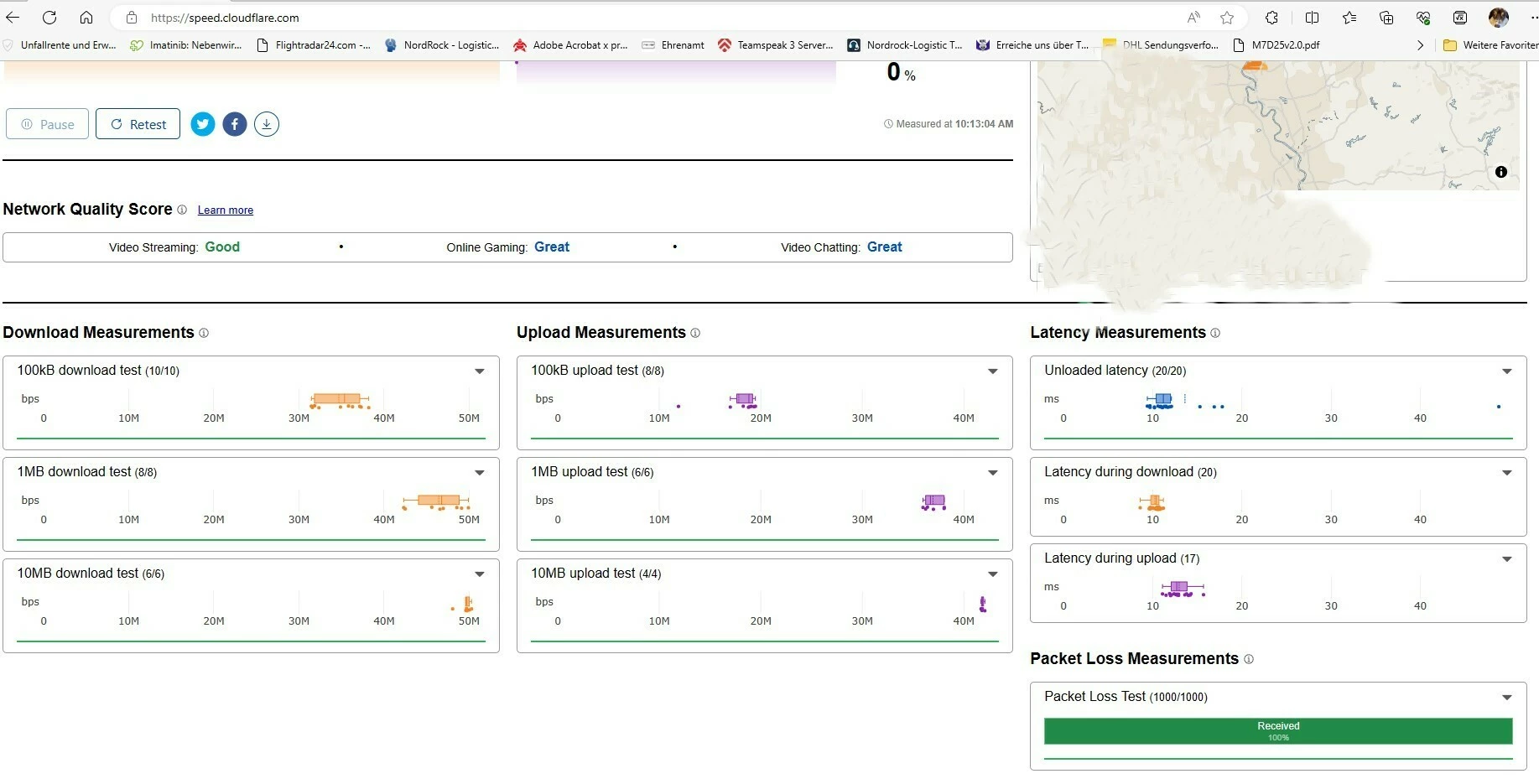
Task: Expand the Packet Loss Test details
Action: pyautogui.click(x=1506, y=697)
